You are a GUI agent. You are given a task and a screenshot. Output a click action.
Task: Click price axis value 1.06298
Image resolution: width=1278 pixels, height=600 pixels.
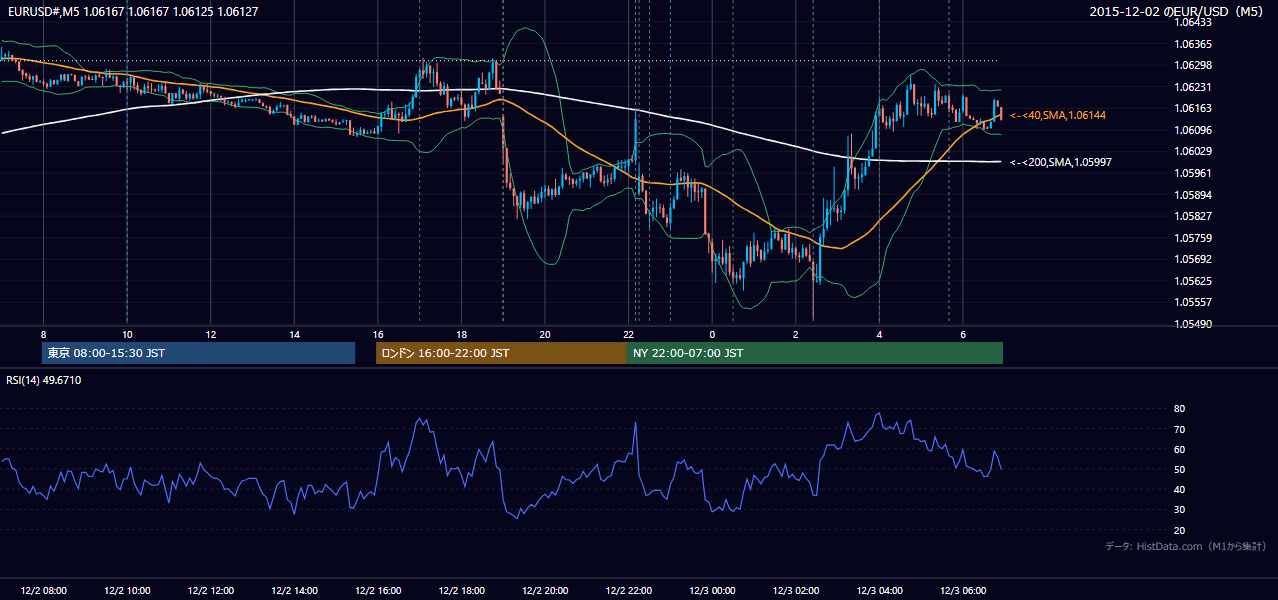(x=1193, y=65)
